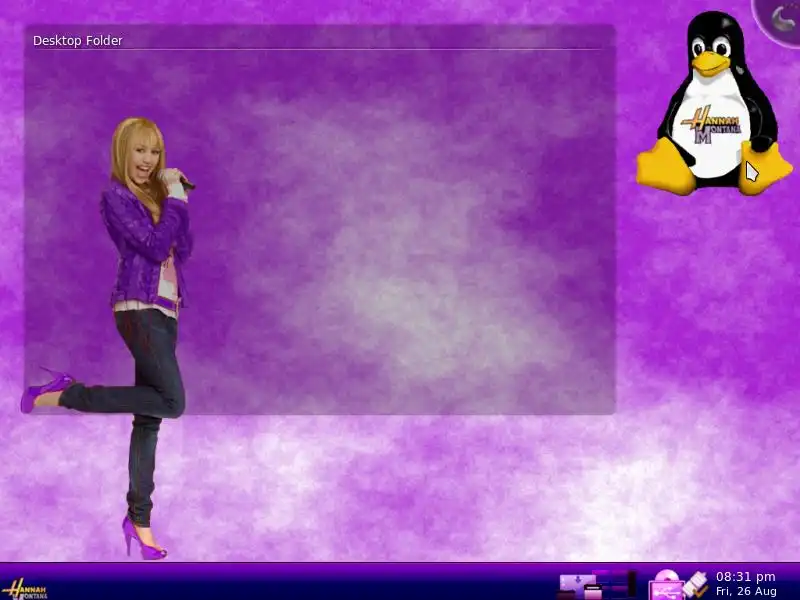The image size is (800, 600).
Task: Click the virtual desktop pager
Action: coord(614,586)
